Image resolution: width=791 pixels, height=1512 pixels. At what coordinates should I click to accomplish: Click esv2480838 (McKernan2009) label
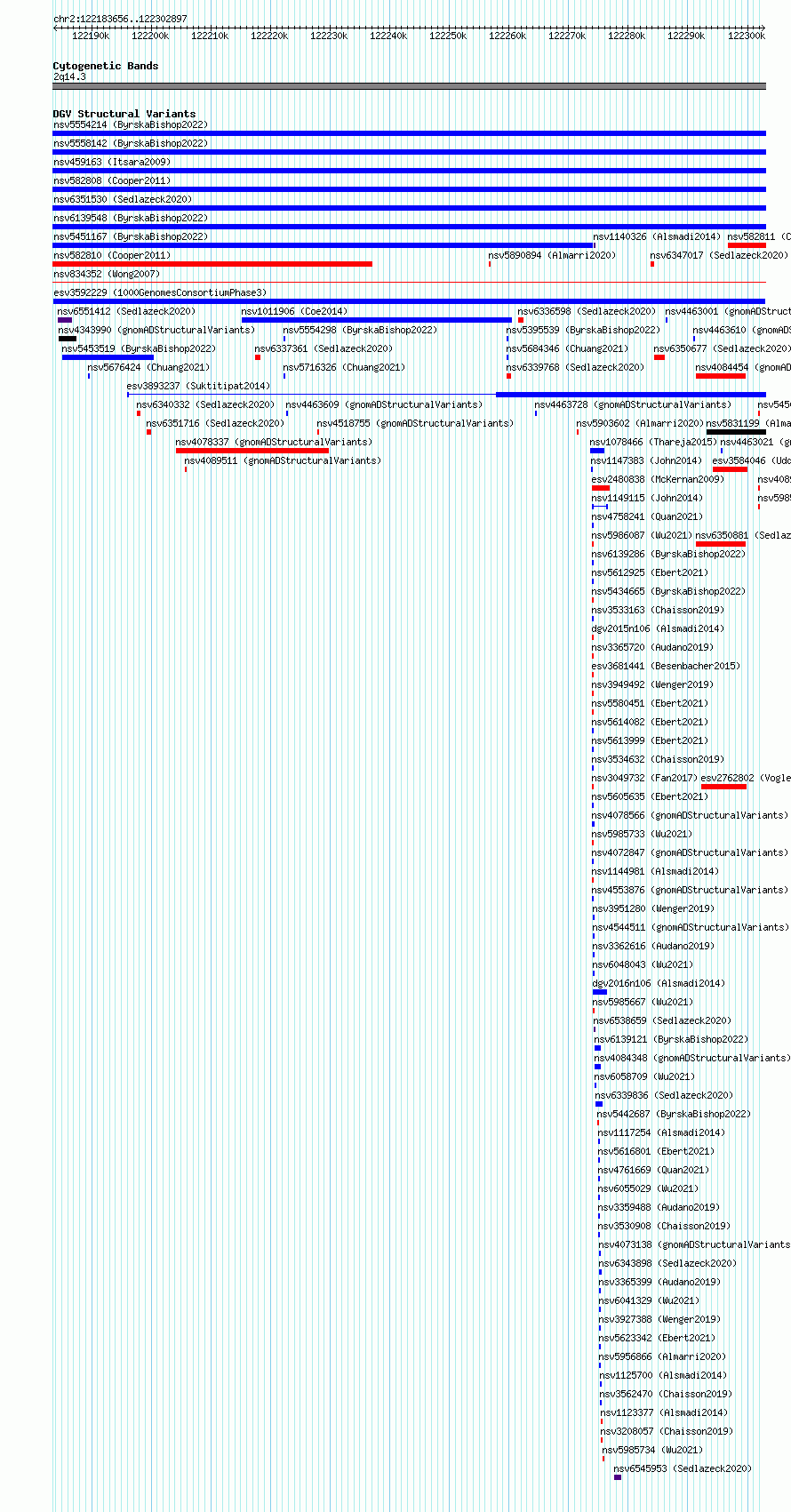658,480
